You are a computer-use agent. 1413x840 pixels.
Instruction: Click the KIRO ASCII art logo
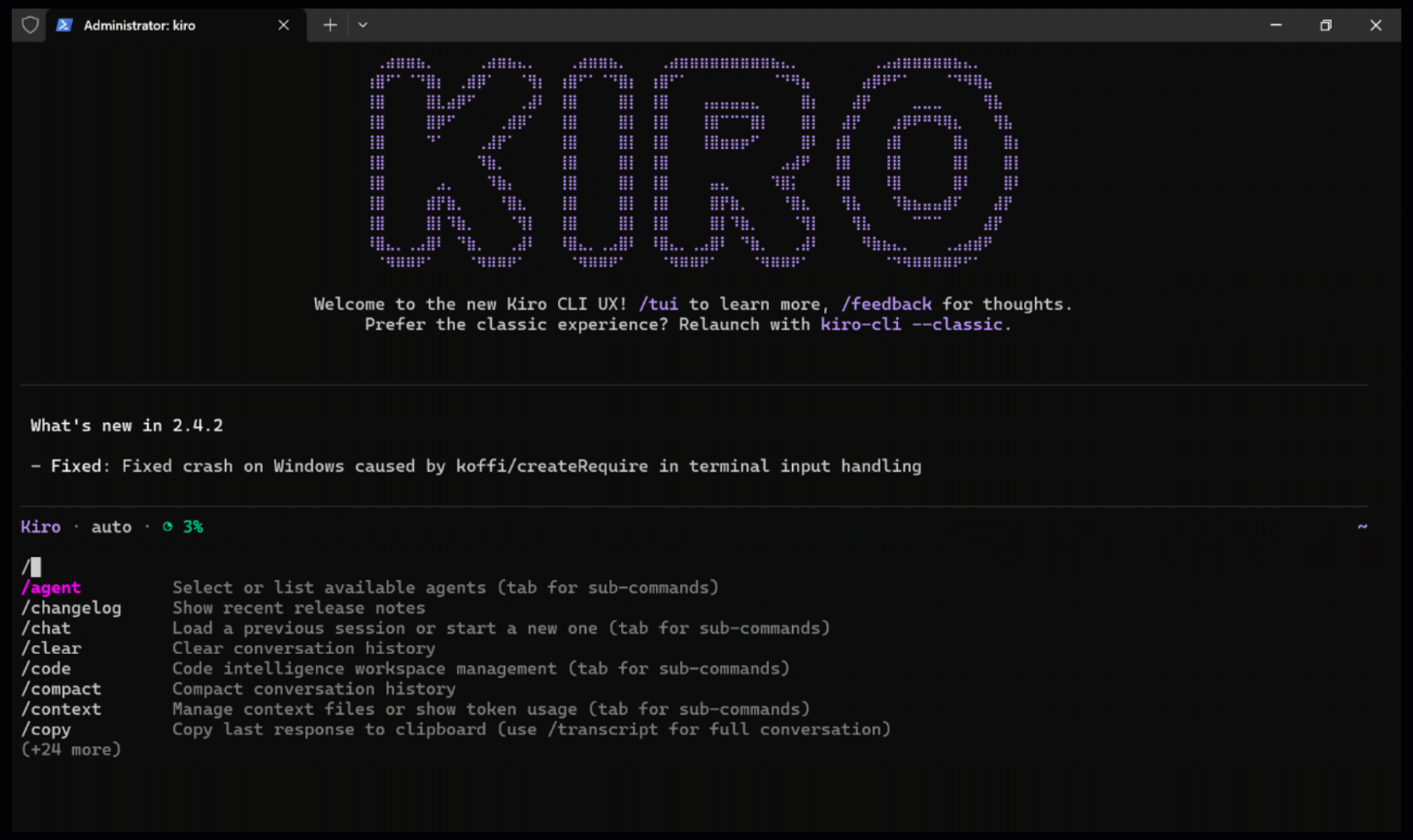point(694,163)
